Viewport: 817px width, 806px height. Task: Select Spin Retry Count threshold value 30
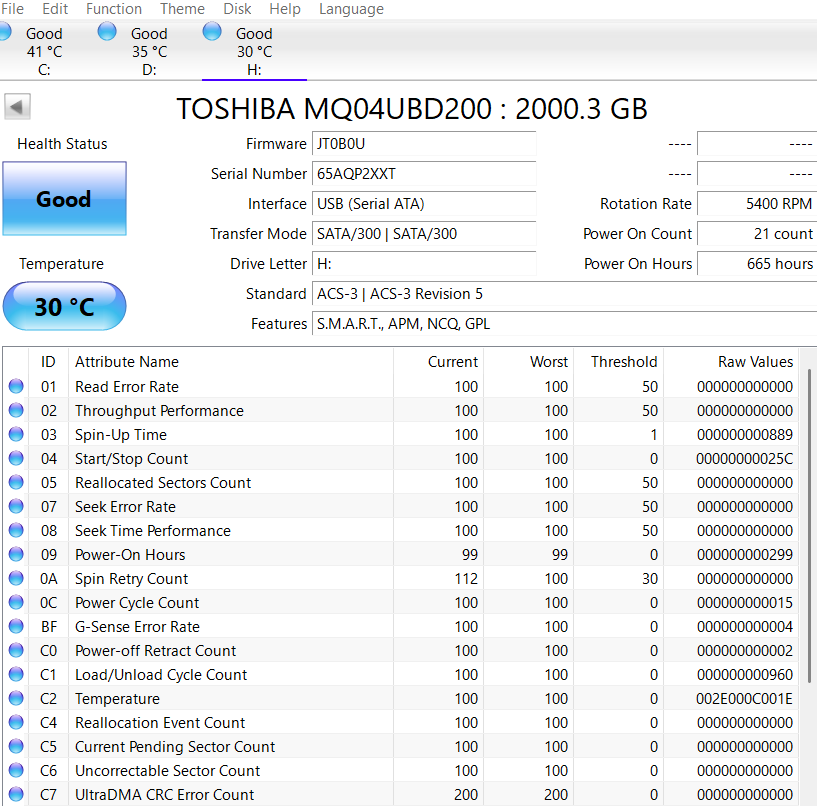(x=650, y=578)
